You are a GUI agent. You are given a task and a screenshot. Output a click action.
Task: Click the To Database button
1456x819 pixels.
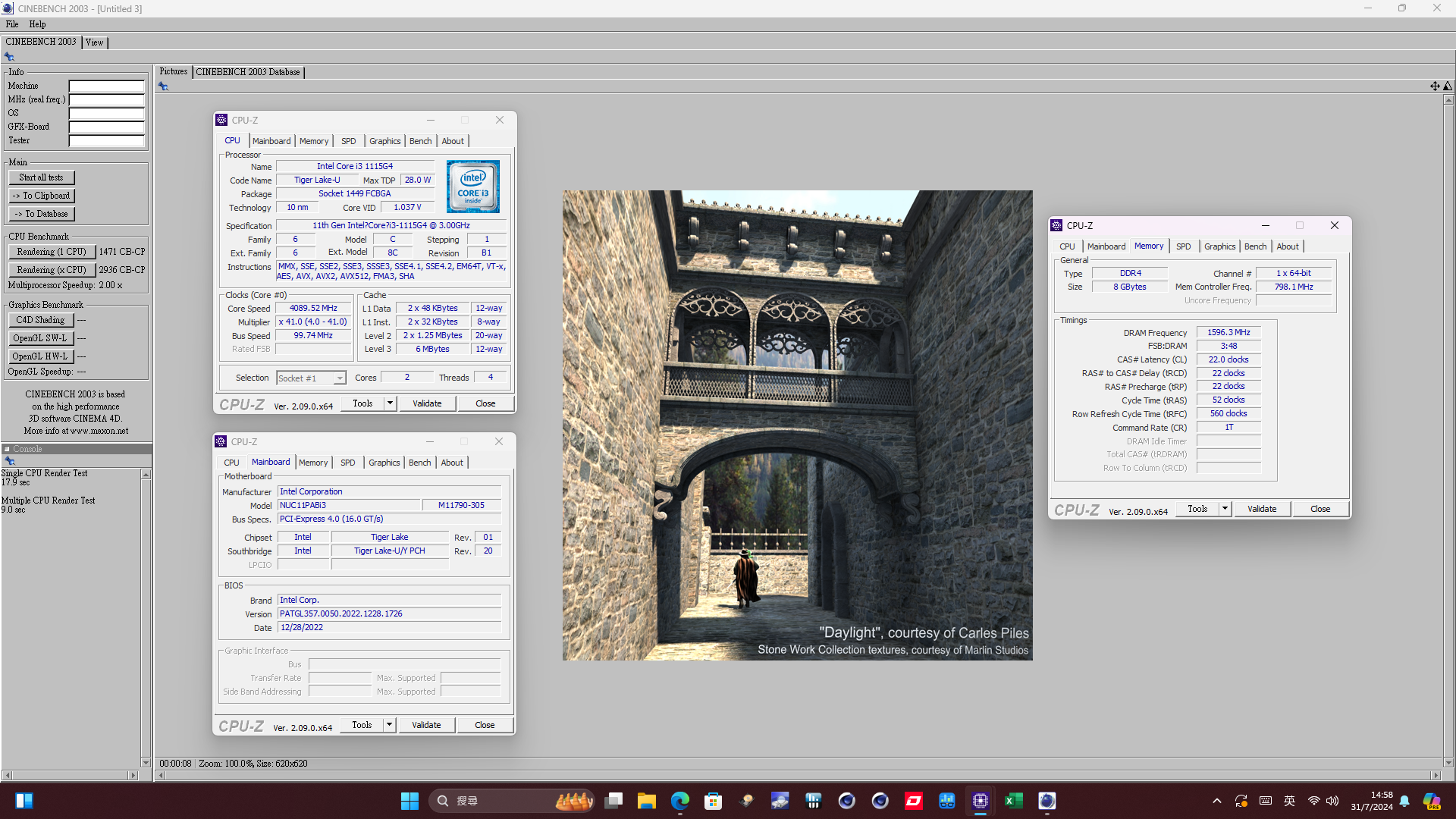42,214
